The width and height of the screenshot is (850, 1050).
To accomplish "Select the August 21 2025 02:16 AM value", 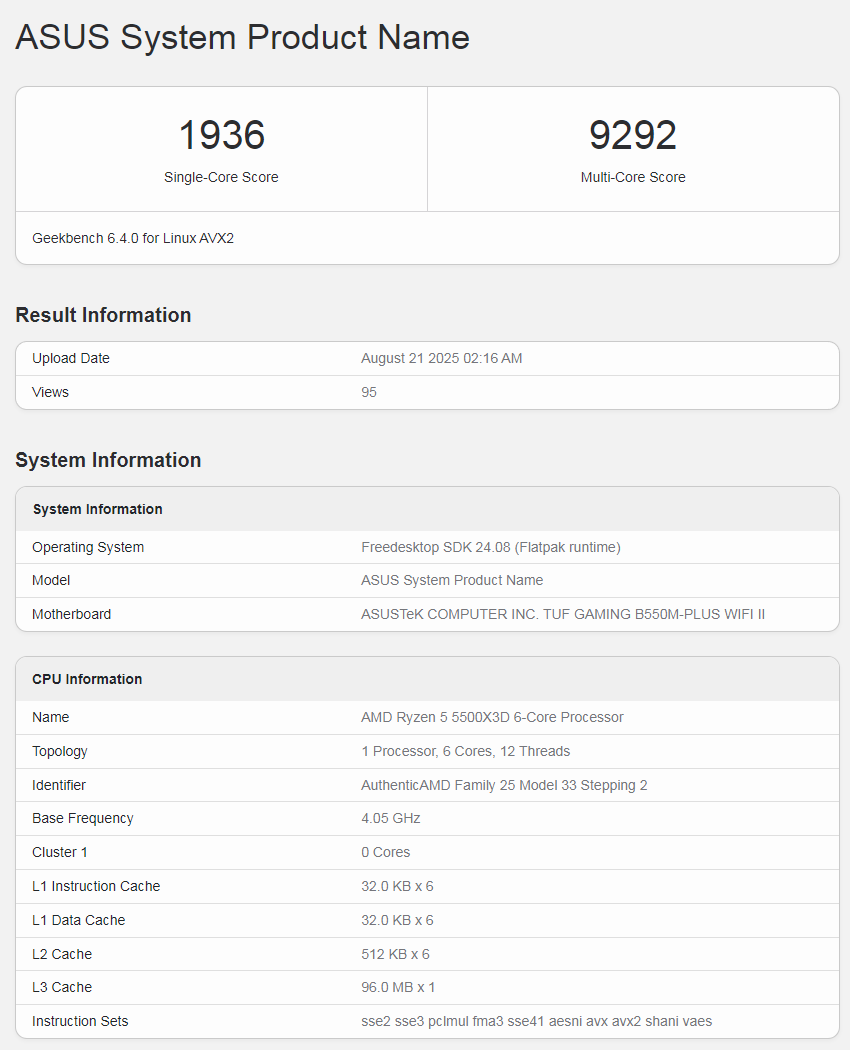I will point(441,358).
